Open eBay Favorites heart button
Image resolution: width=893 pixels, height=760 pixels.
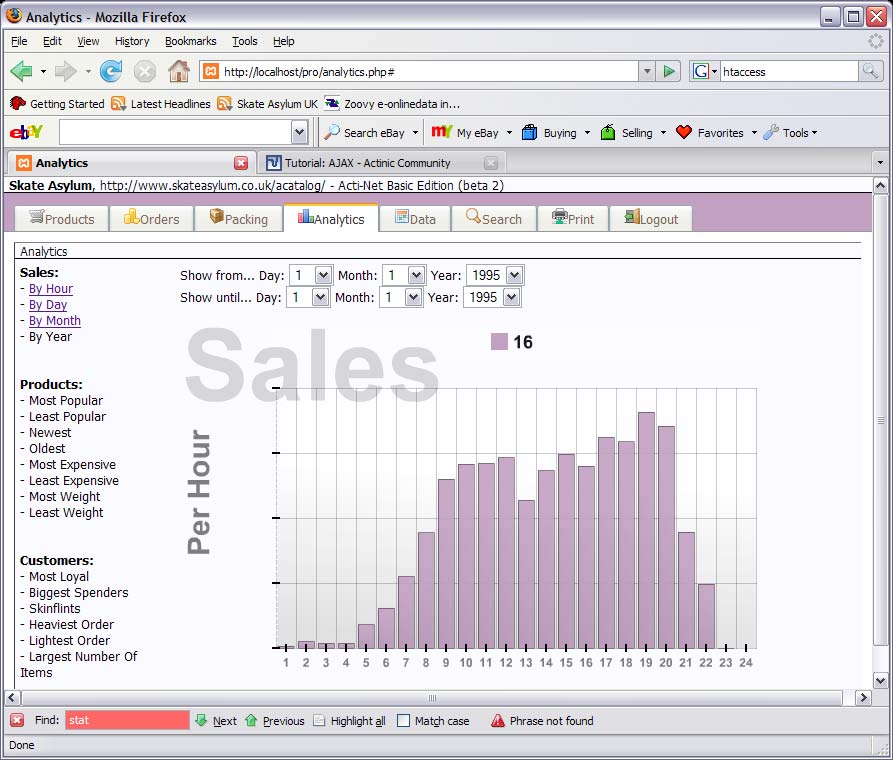point(710,132)
